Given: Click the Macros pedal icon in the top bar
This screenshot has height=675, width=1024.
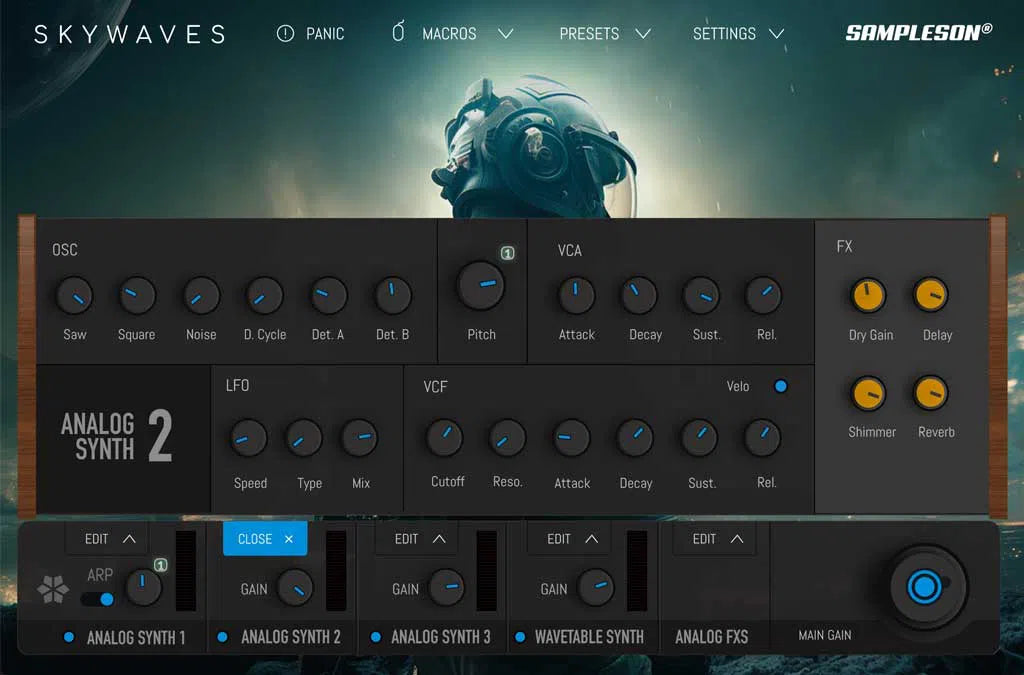Looking at the screenshot, I should coord(396,33).
